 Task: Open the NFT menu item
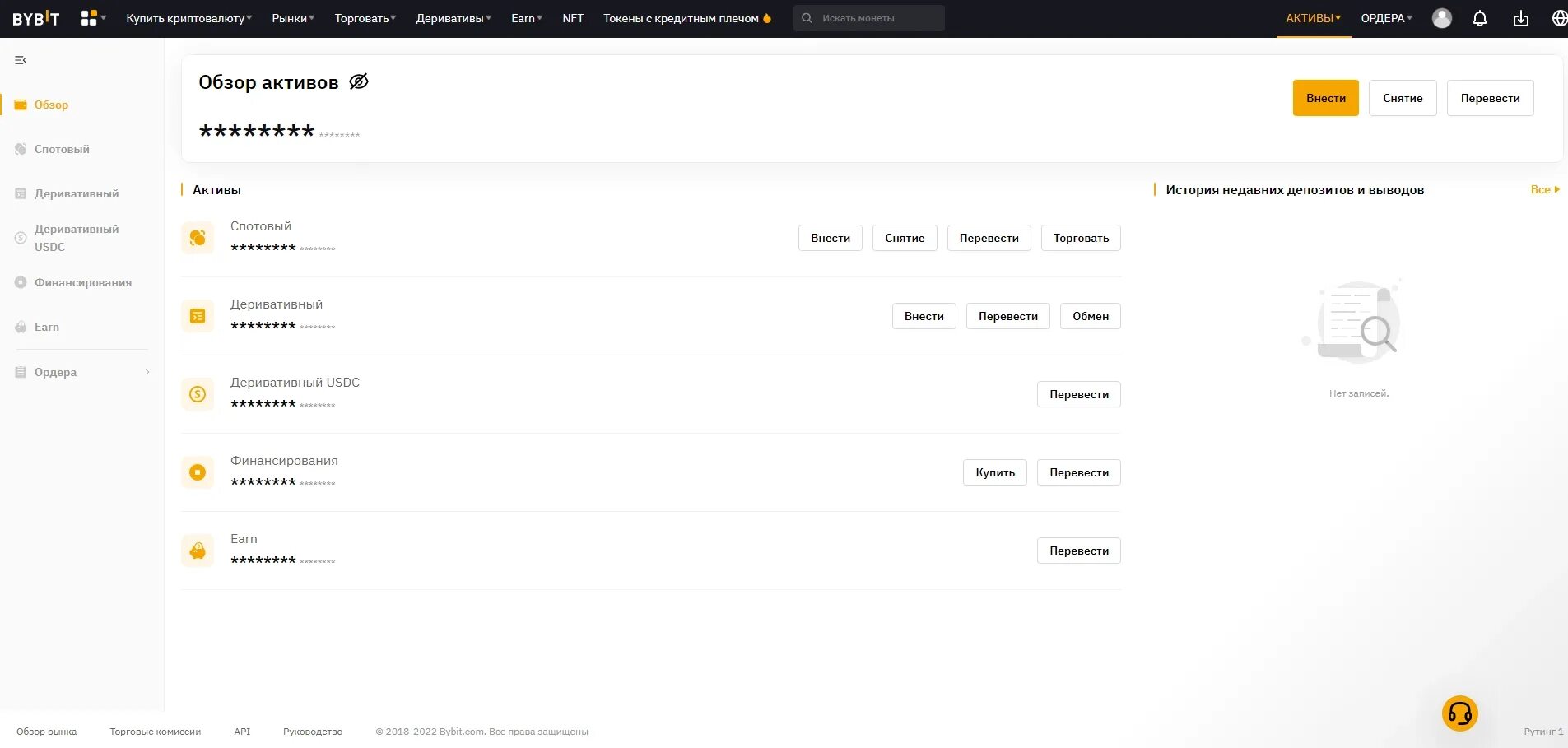[x=573, y=18]
